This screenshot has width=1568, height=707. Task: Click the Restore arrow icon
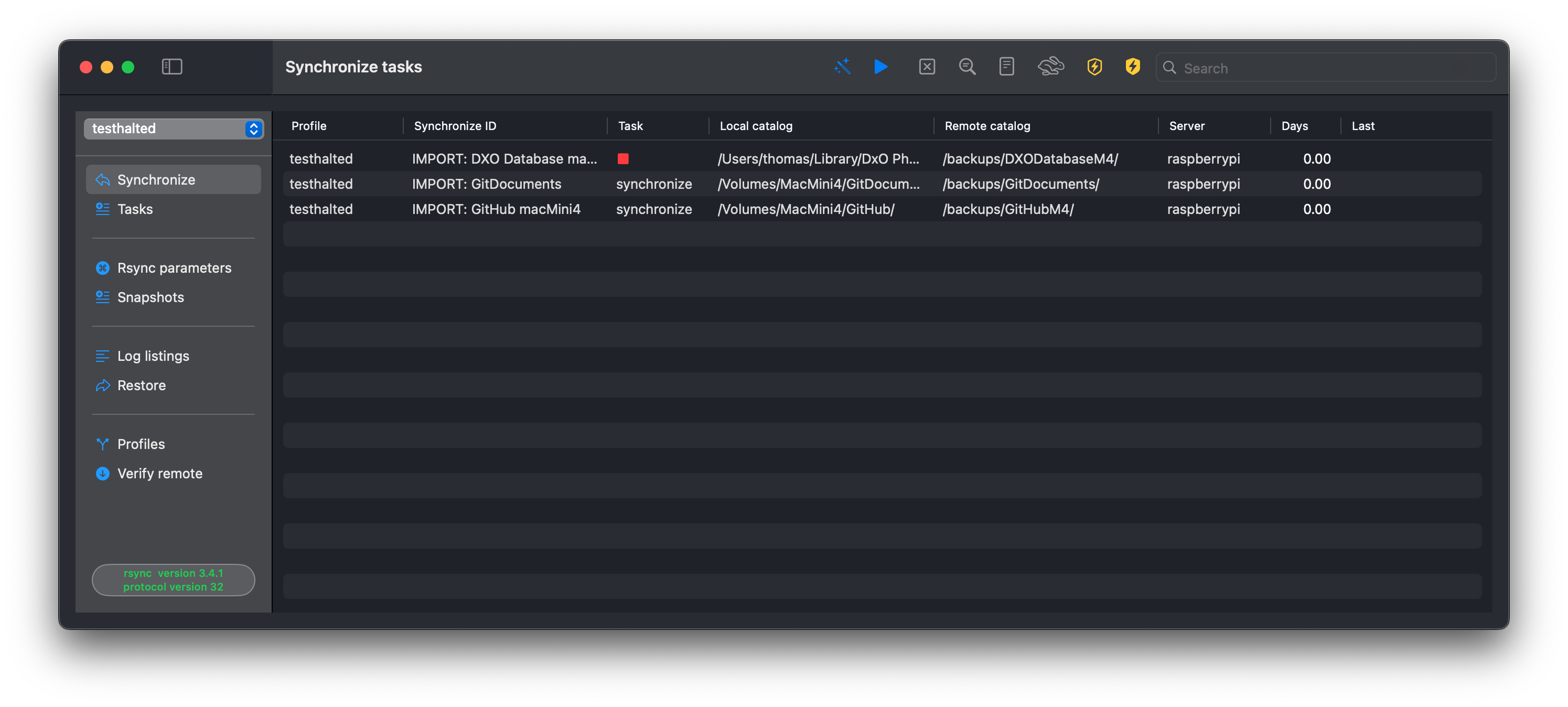[x=102, y=385]
